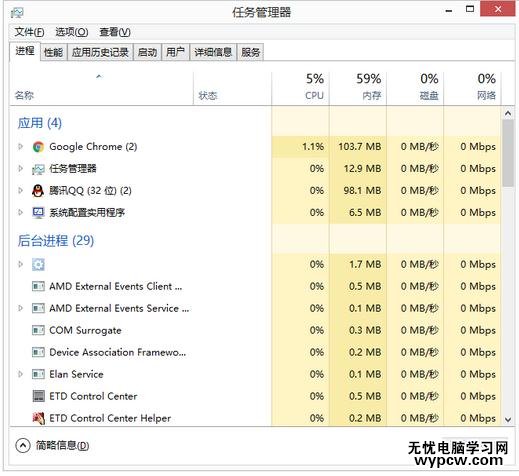Click the 12.9 MB memory value
519x476 pixels.
click(362, 169)
